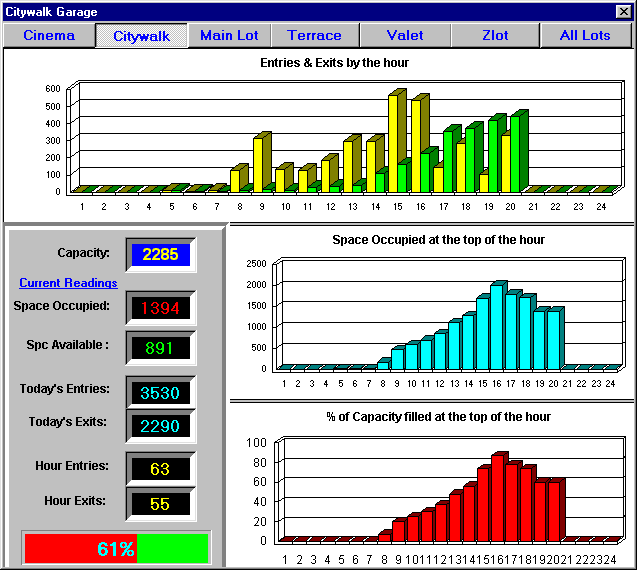Click the red bar at hour 20
Image resolution: width=637 pixels, height=570 pixels.
point(554,511)
